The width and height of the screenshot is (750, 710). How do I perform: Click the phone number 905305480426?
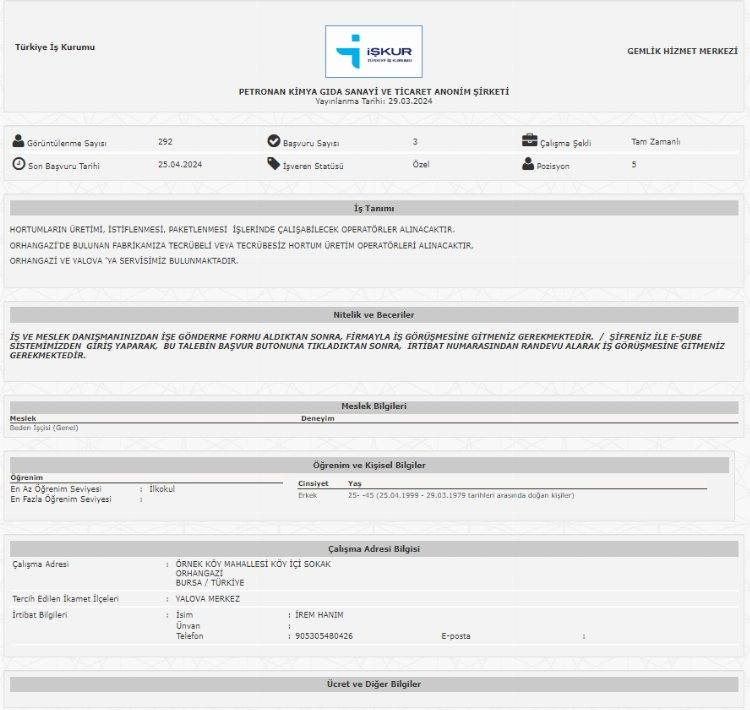tap(323, 636)
